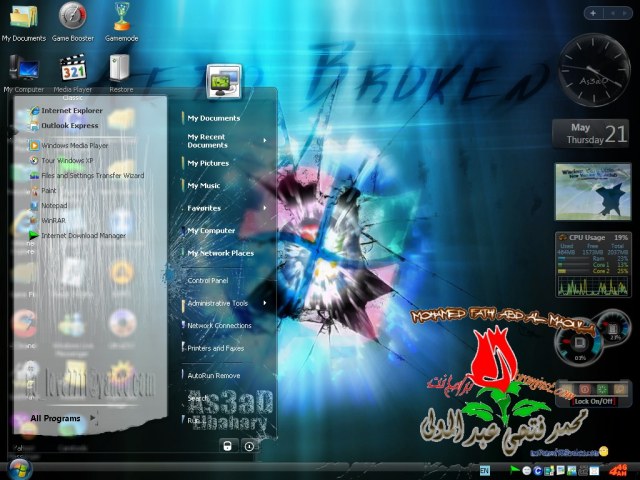640x480 pixels.
Task: Launch Media Player Classic desktop icon
Action: pos(73,76)
